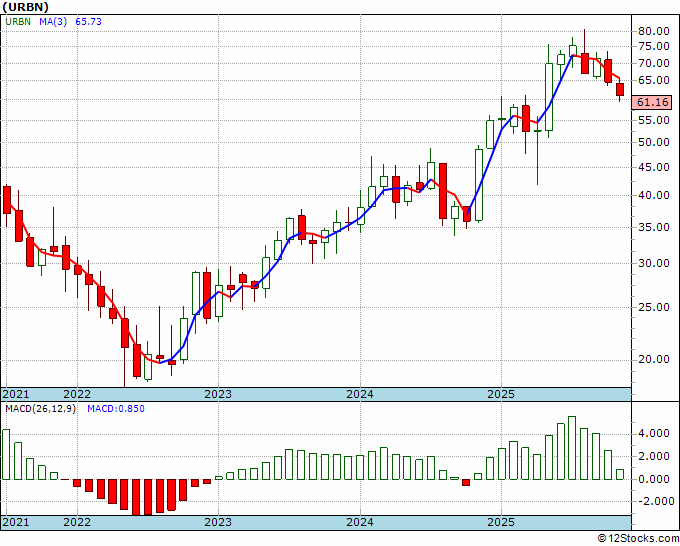The height and width of the screenshot is (546, 680).
Task: Click the 70.00 price axis label
Action: click(x=654, y=63)
